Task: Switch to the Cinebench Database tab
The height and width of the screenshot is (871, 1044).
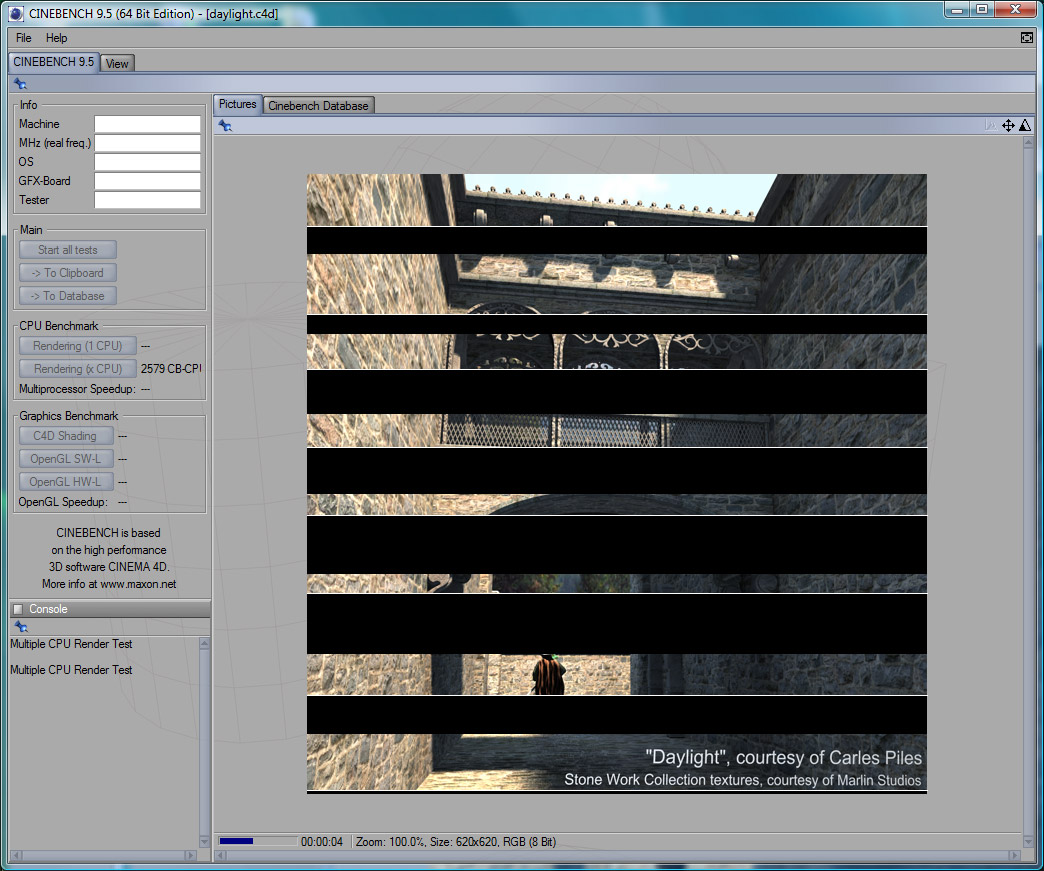Action: coord(318,106)
